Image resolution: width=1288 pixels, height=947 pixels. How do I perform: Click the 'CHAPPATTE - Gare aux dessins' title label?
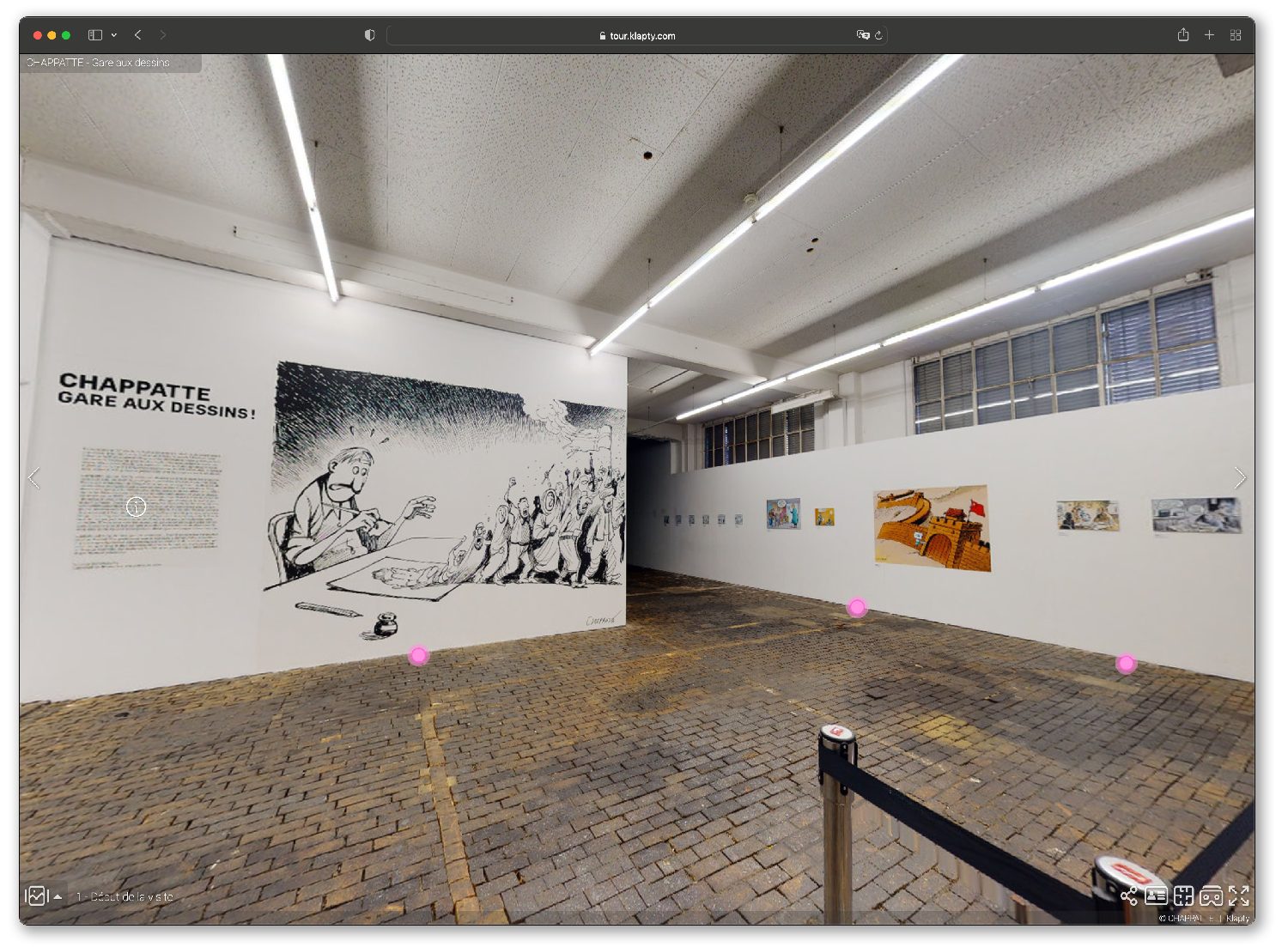98,63
